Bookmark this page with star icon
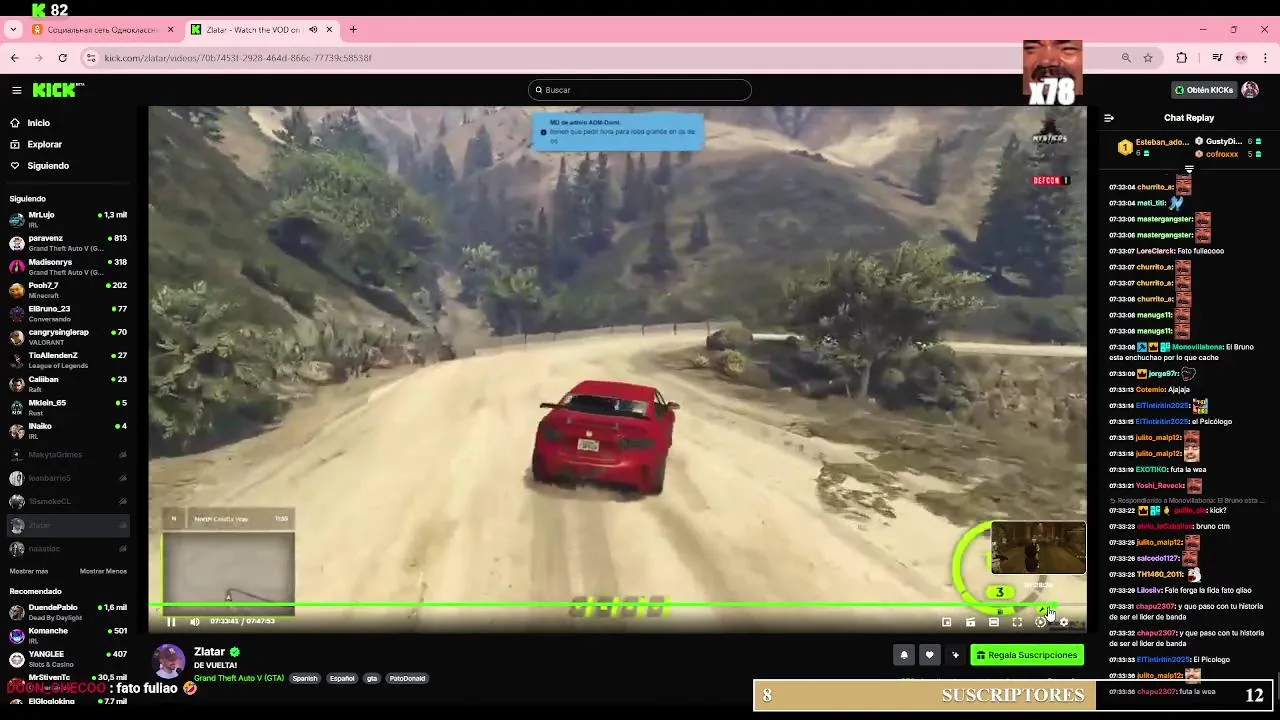The height and width of the screenshot is (720, 1280). (x=1148, y=58)
